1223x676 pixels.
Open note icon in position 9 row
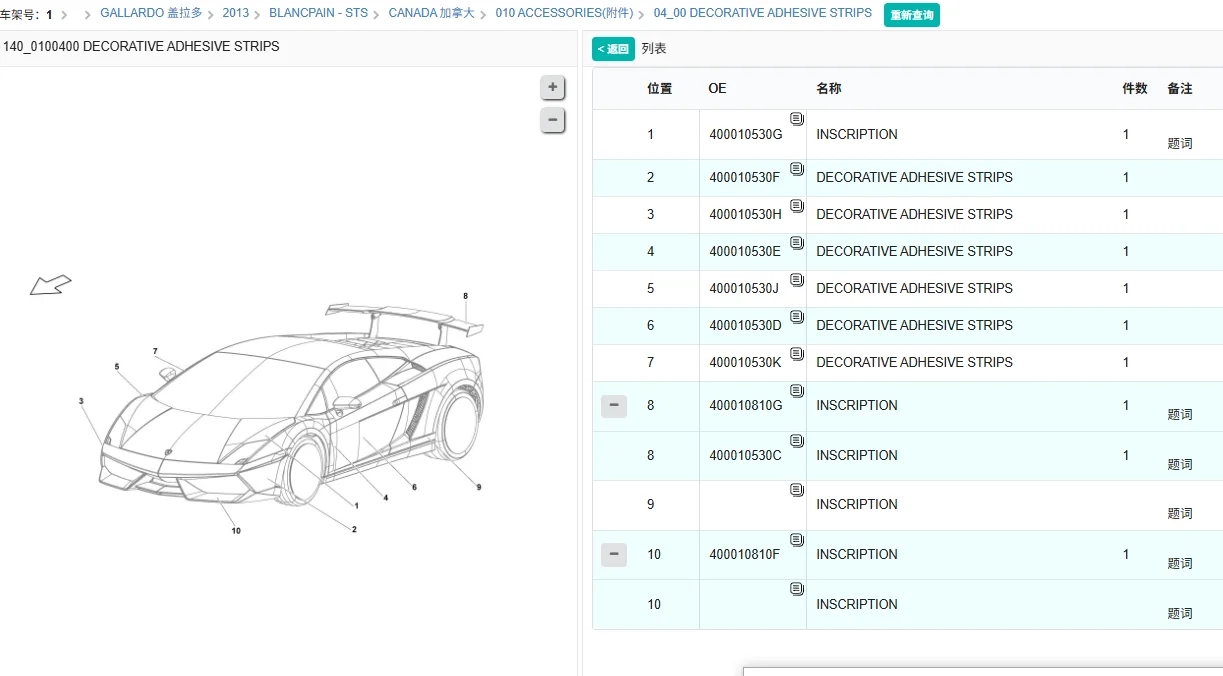(x=797, y=490)
